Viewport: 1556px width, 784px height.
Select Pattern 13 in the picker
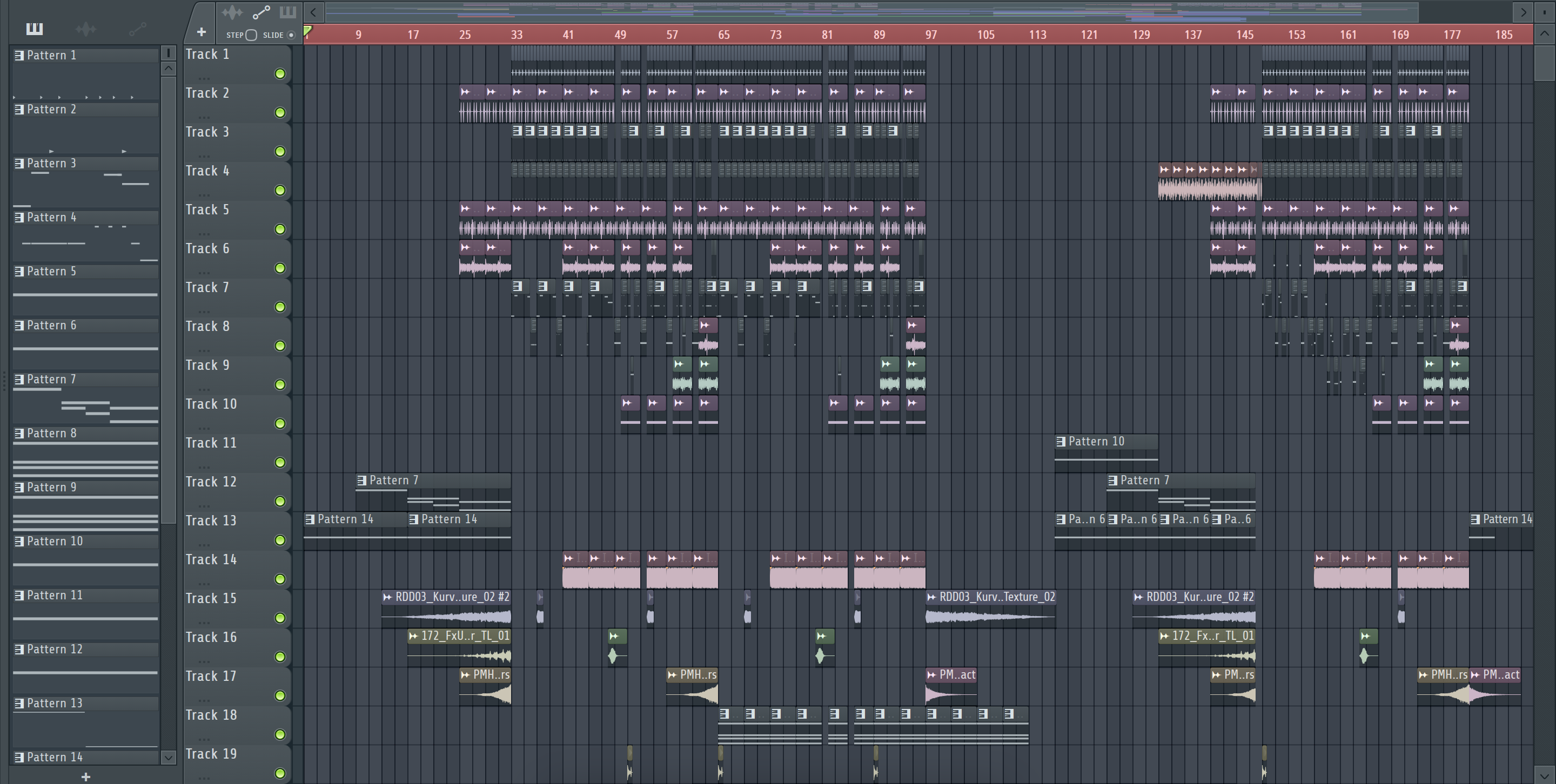click(85, 724)
